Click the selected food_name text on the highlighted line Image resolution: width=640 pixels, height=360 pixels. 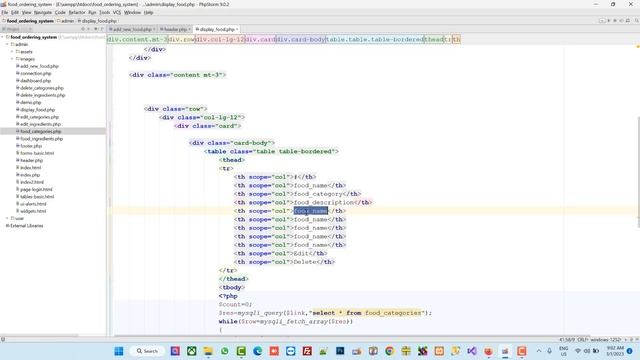tap(311, 211)
